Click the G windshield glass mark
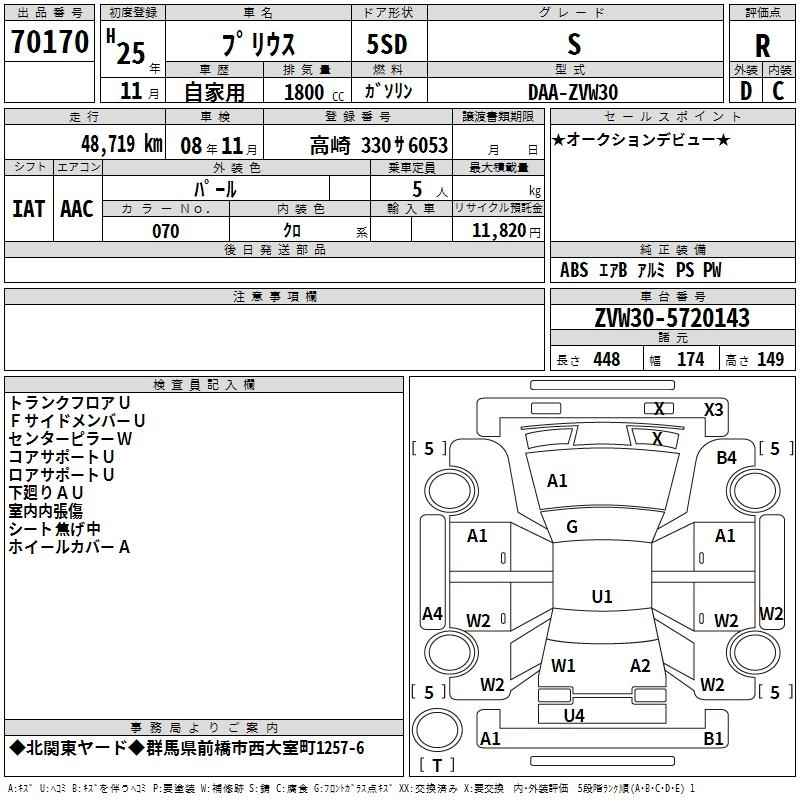 (x=572, y=527)
